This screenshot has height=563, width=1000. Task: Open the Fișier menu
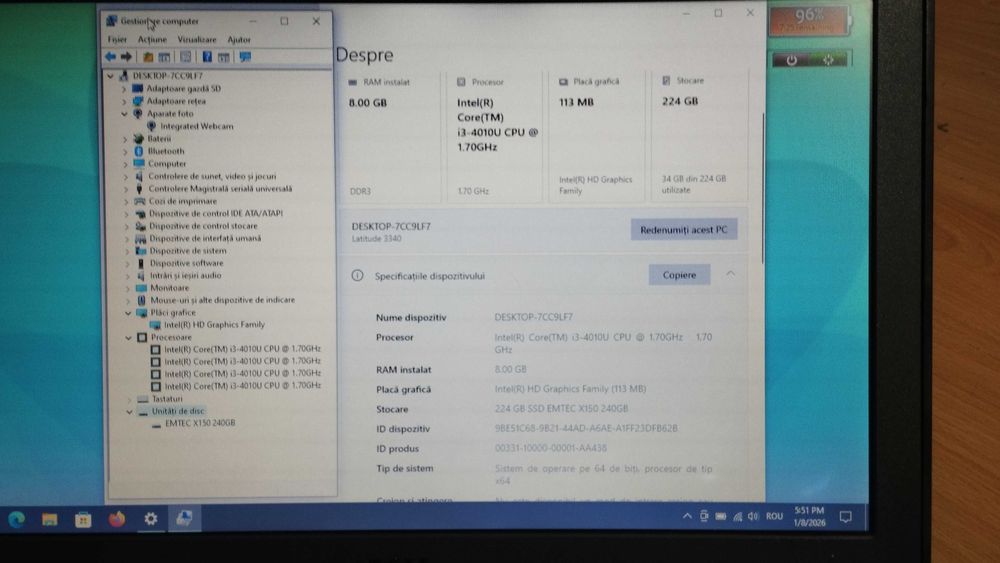coord(117,40)
